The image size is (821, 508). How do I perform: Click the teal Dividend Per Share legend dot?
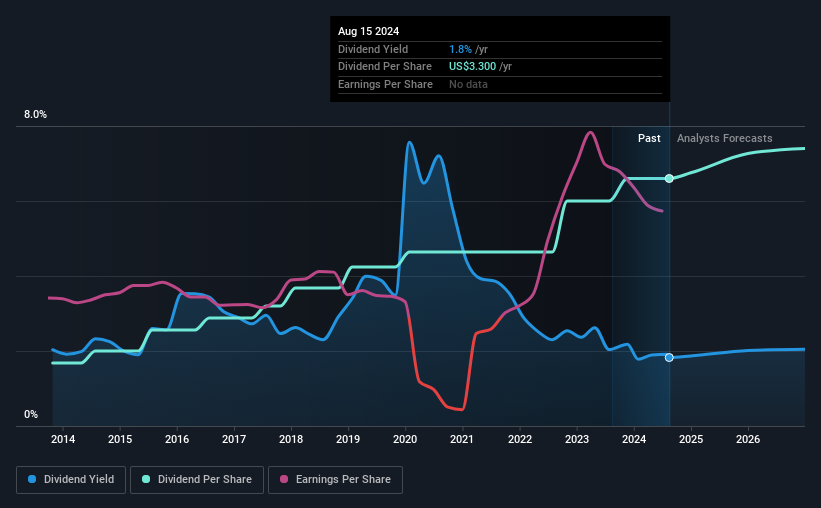click(x=146, y=479)
